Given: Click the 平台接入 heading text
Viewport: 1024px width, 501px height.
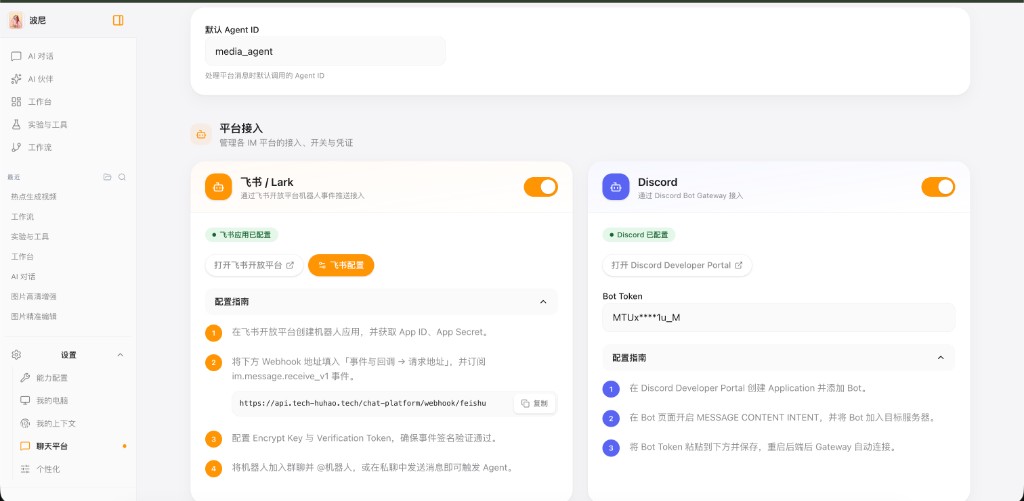Looking at the screenshot, I should [x=241, y=128].
